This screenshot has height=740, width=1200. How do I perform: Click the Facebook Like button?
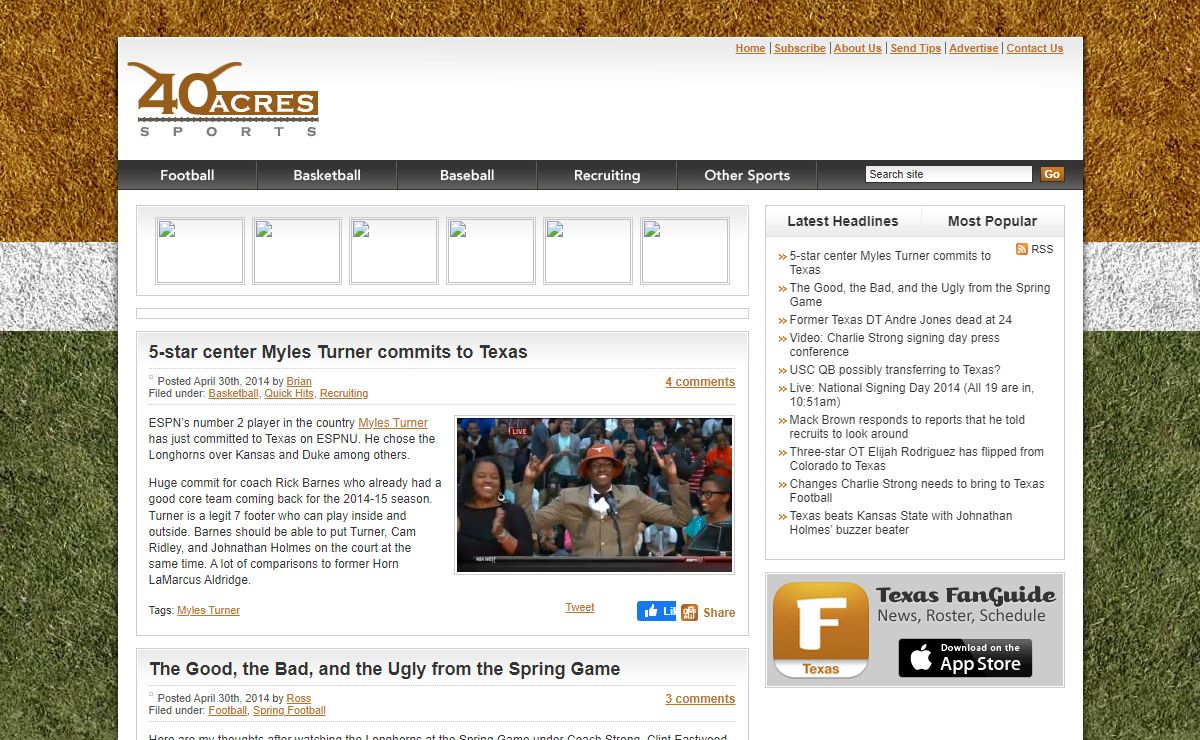[656, 611]
